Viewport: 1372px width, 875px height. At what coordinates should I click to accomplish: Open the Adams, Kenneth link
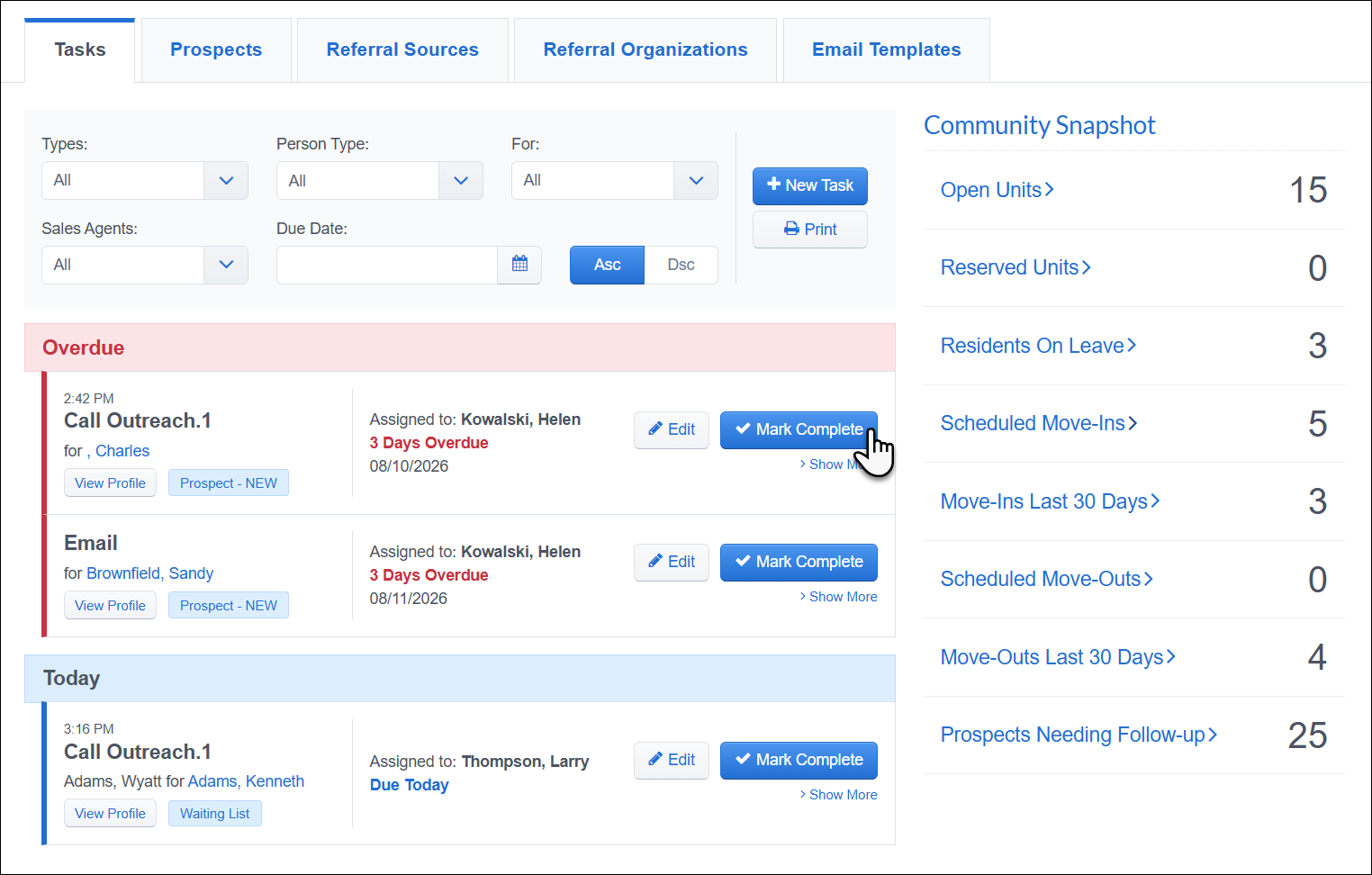[246, 781]
